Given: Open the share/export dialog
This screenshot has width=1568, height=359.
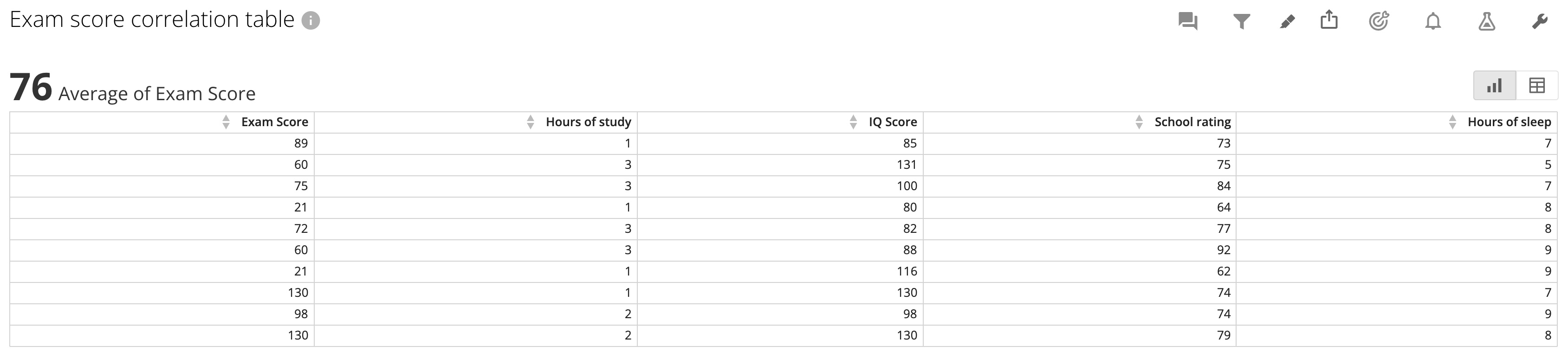Looking at the screenshot, I should point(1329,21).
